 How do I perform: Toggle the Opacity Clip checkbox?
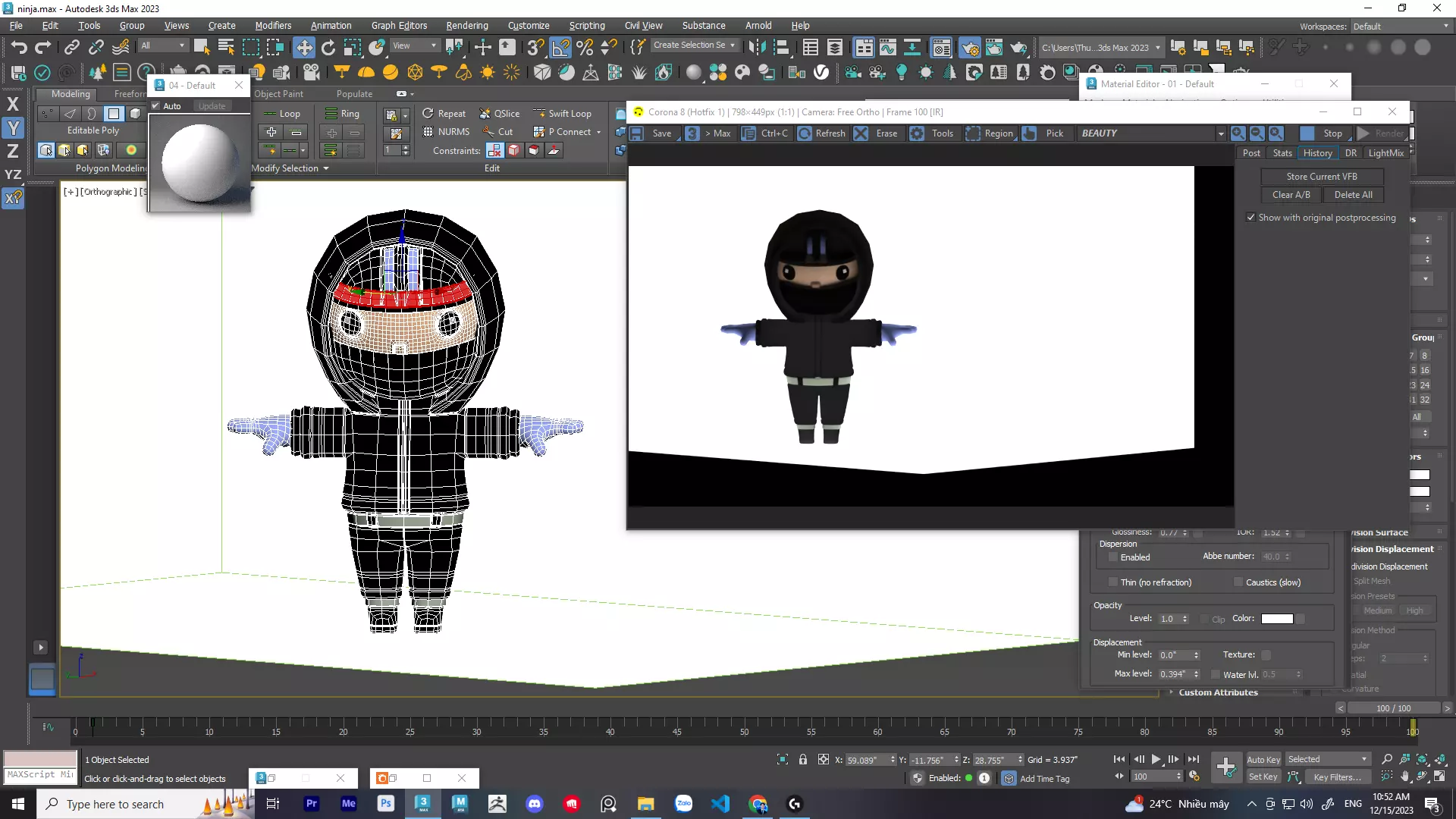tap(1204, 619)
